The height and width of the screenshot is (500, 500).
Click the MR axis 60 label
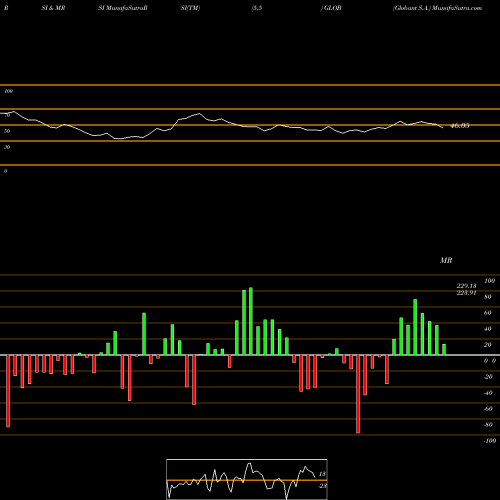pyautogui.click(x=488, y=313)
